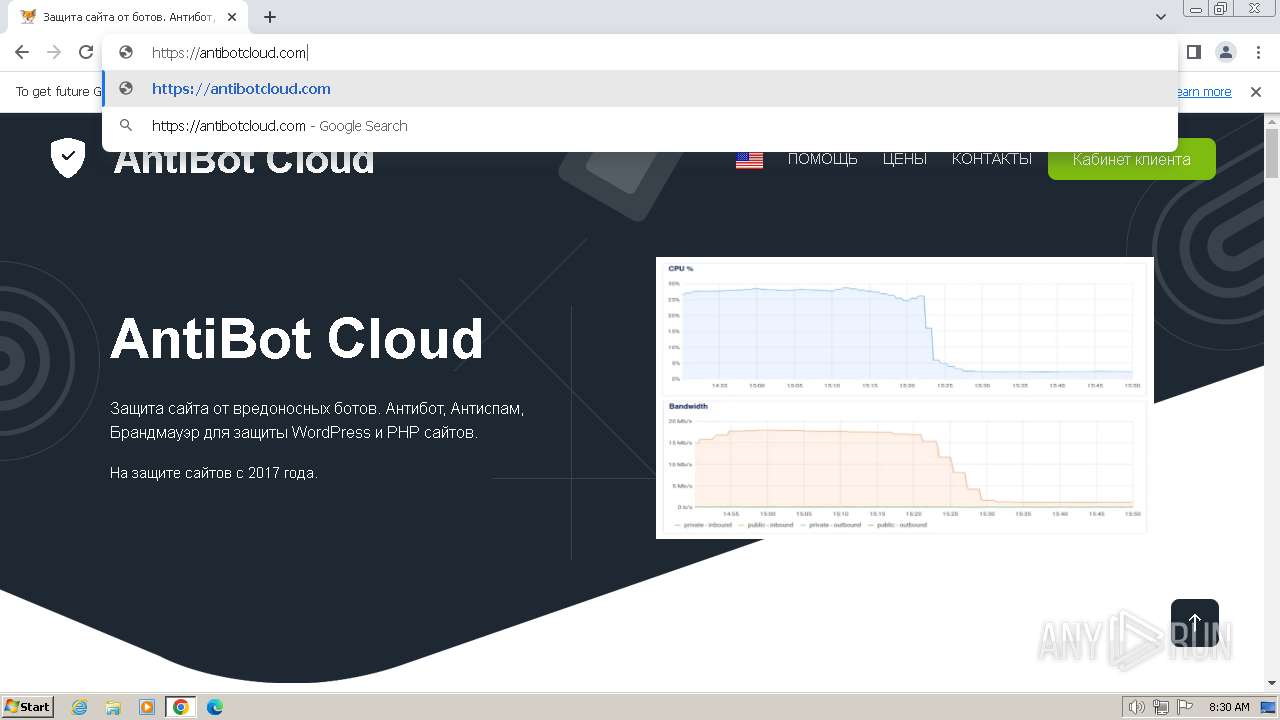Launch Internet Explorer from the taskbar
The height and width of the screenshot is (720, 1280).
pyautogui.click(x=79, y=707)
